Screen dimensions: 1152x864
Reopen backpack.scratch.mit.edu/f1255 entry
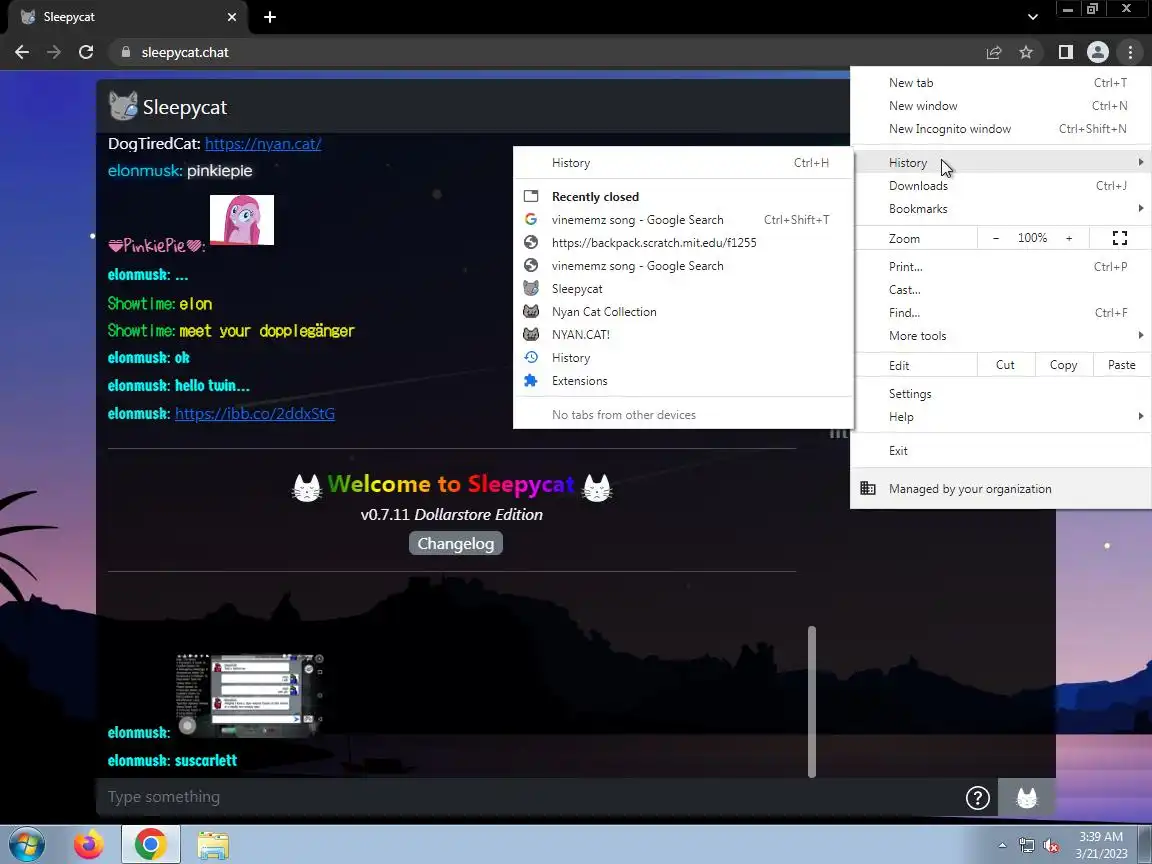coord(683,242)
